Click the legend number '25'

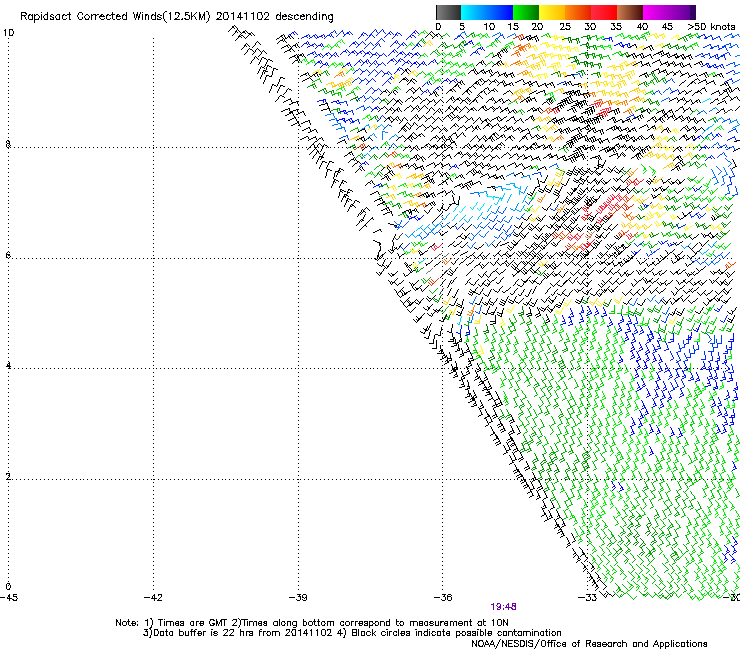(564, 27)
